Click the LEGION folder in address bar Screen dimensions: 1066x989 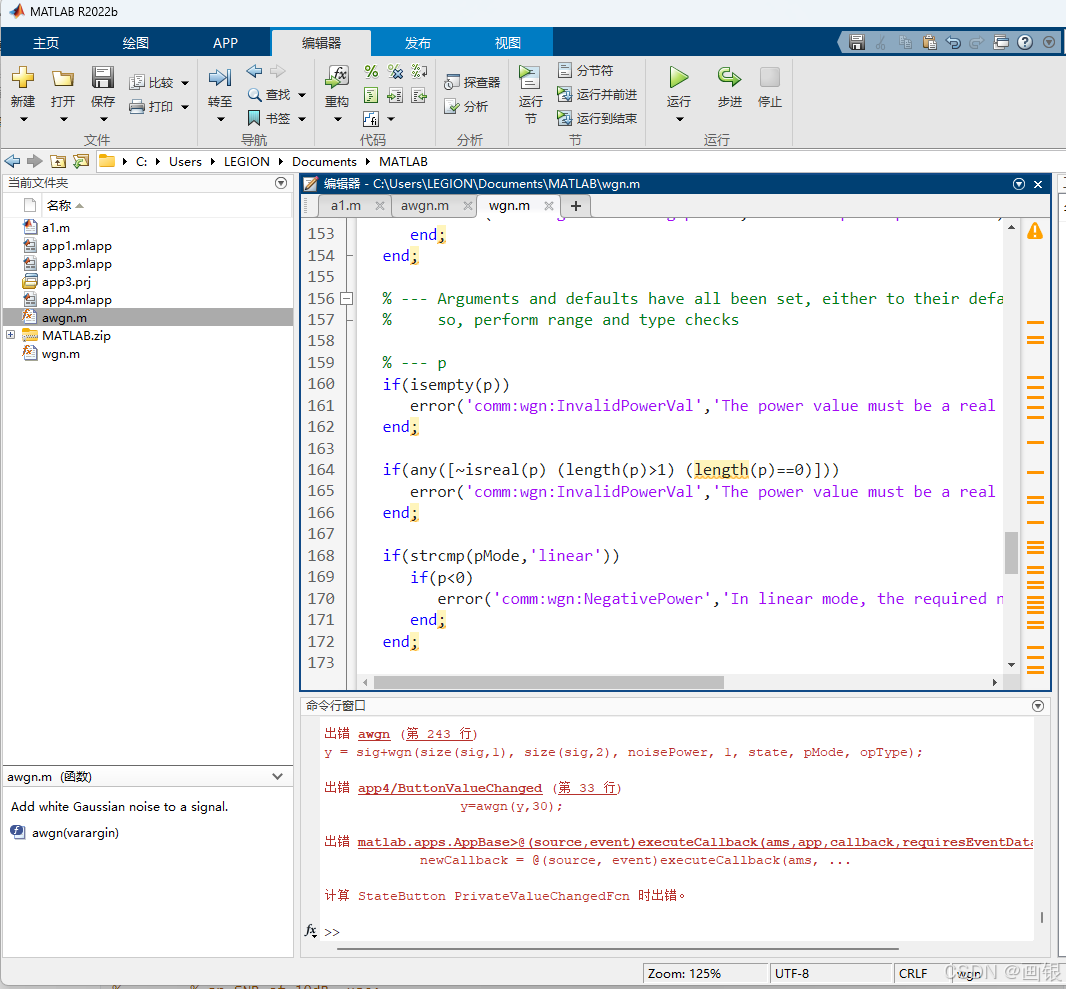pyautogui.click(x=247, y=162)
